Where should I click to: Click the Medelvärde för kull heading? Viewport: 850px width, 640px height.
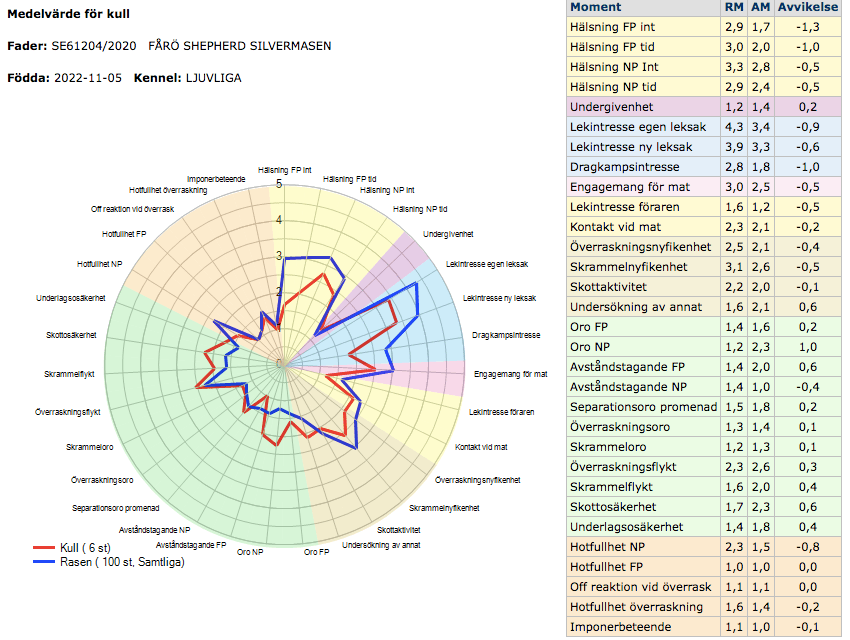pyautogui.click(x=68, y=15)
